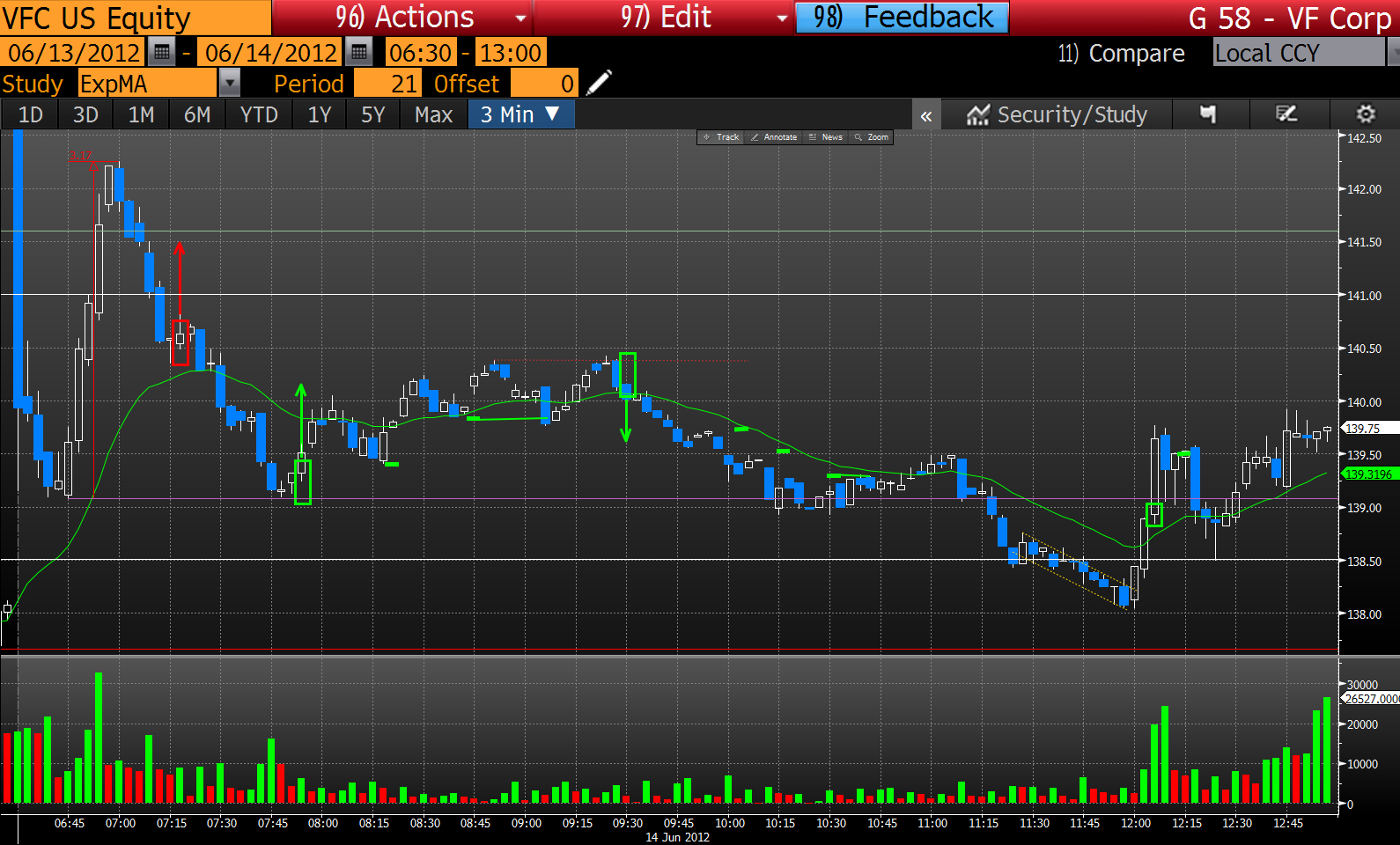Open the 96) Actions menu
This screenshot has height=845, width=1400.
[x=402, y=18]
